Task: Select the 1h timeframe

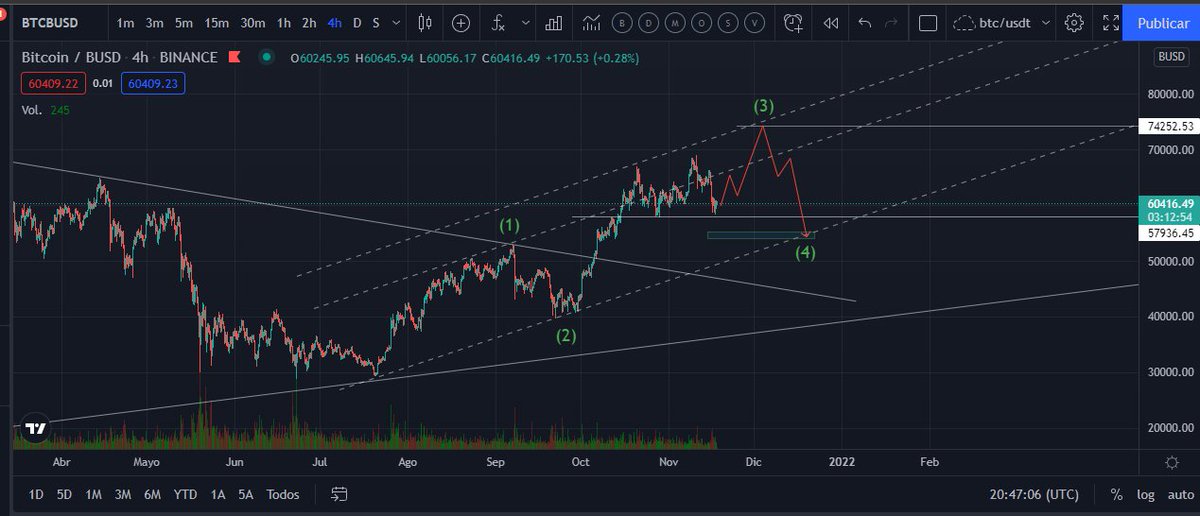Action: [x=284, y=22]
